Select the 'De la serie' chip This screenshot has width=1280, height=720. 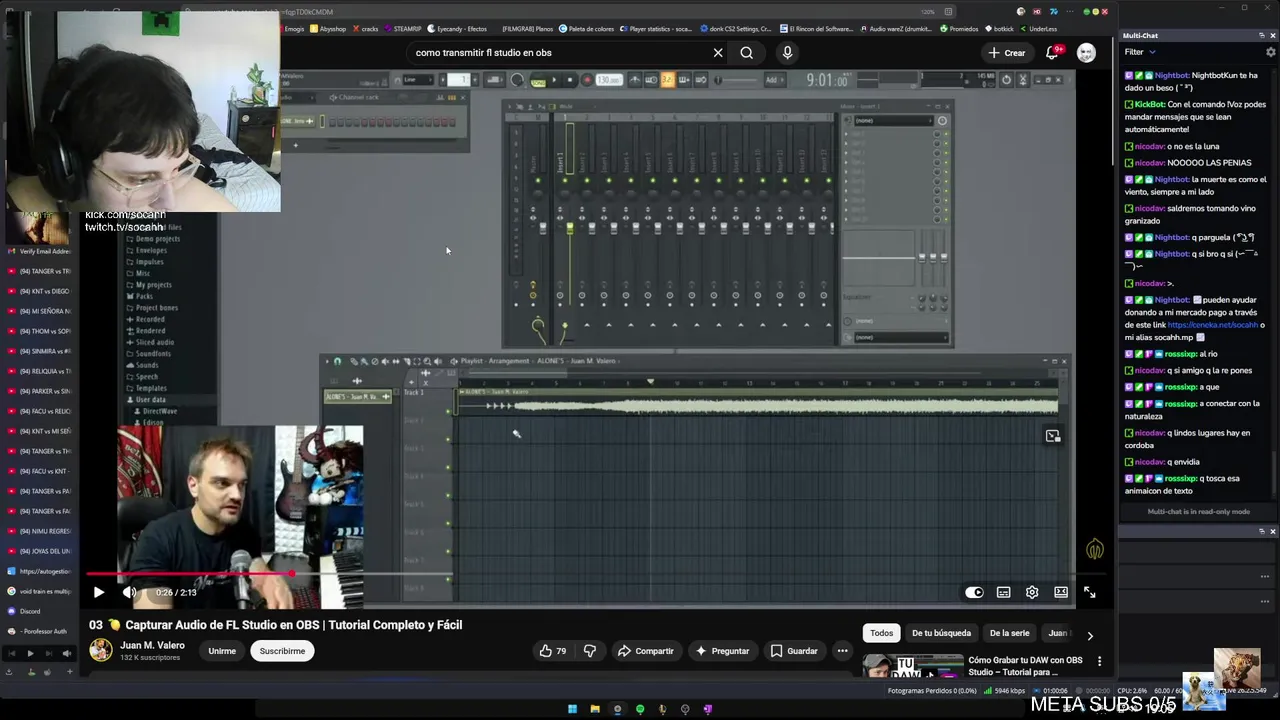(x=1009, y=633)
